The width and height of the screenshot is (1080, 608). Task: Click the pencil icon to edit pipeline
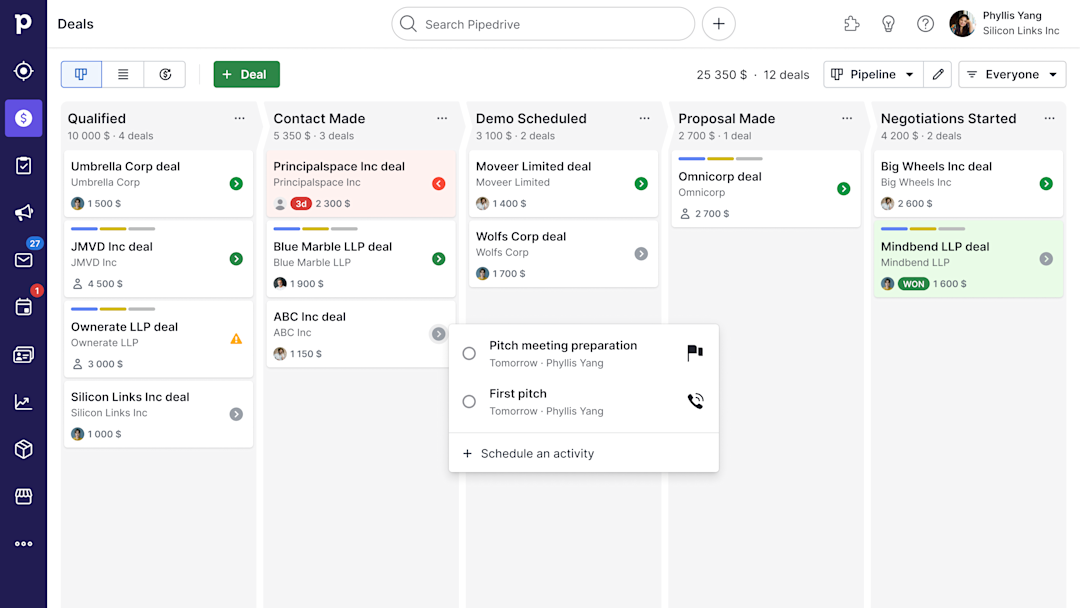pos(937,74)
